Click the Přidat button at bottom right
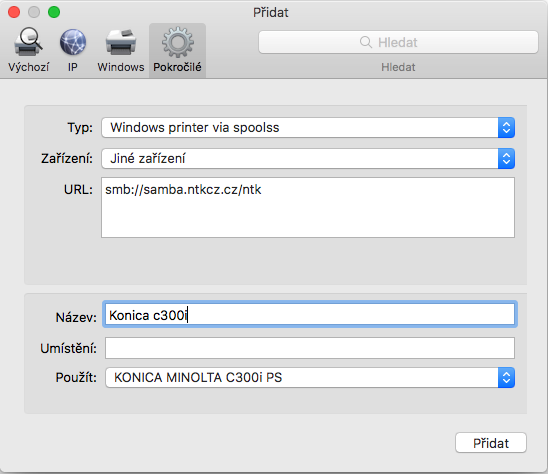Image resolution: width=548 pixels, height=474 pixels. click(x=491, y=443)
